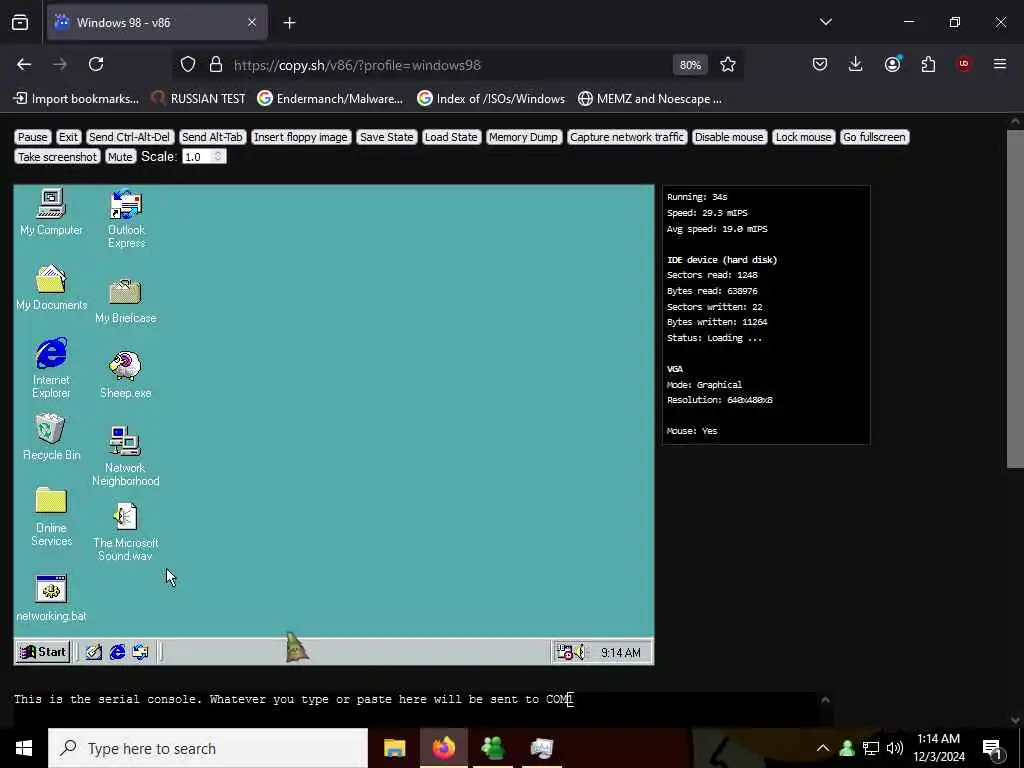
Task: Mute the emulator sound
Action: tap(120, 157)
